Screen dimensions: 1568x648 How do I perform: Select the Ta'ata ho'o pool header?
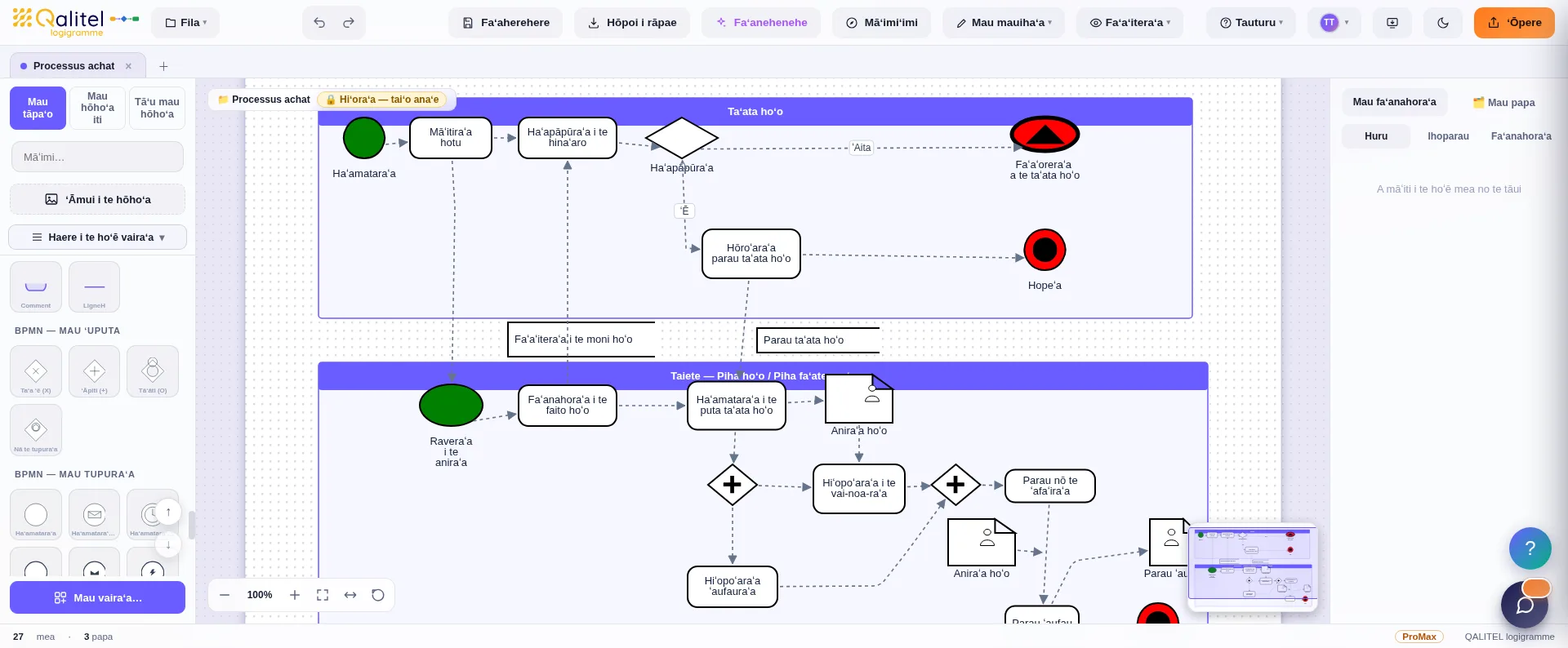click(x=755, y=112)
